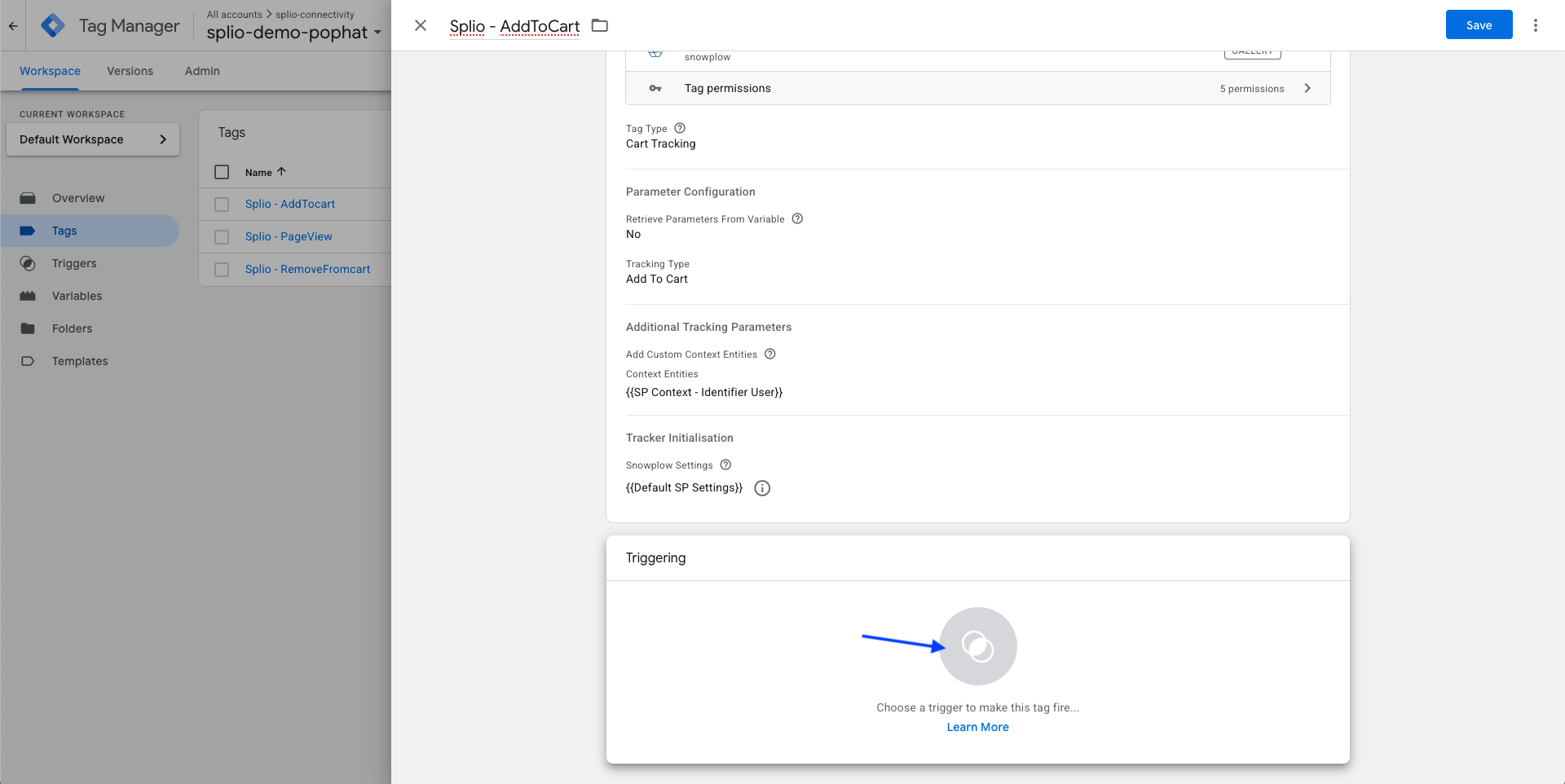Open the Splio - RemoveFromcart tag link
This screenshot has height=784, width=1565.
point(307,269)
